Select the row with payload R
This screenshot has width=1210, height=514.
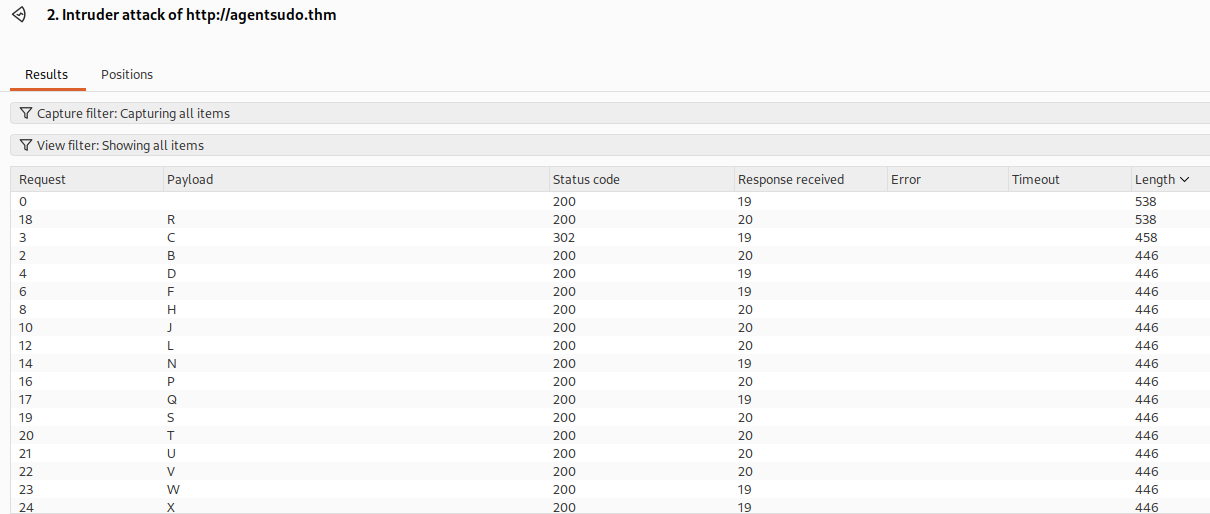click(610, 219)
